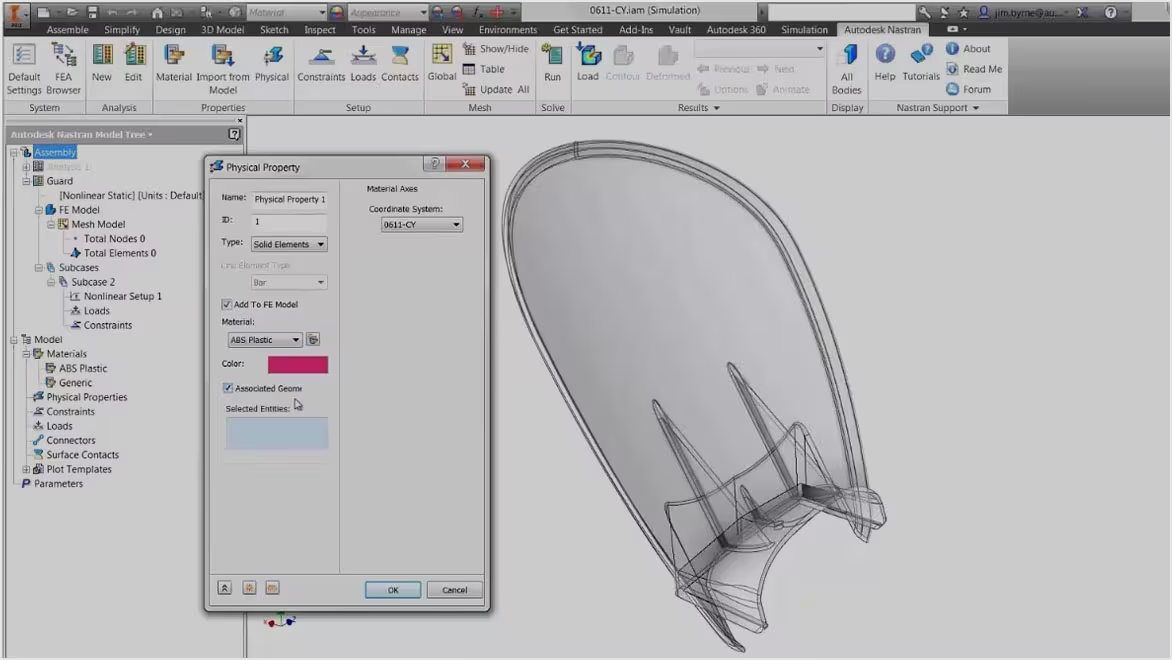Click Cancel in Physical Property dialog

(454, 590)
